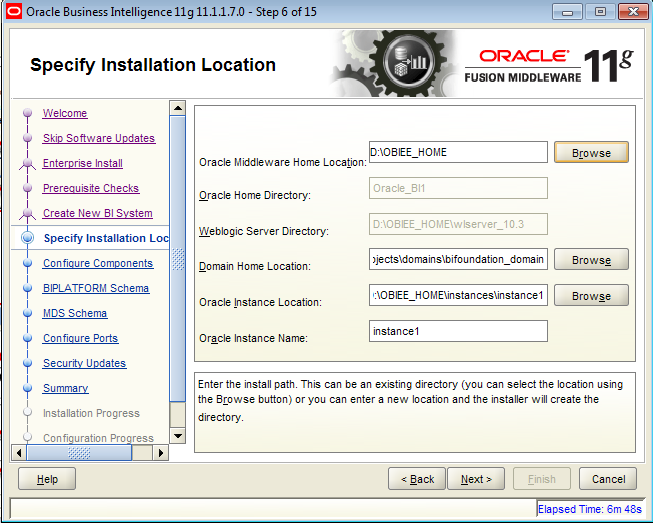Click the Installation Progress step label
Viewport: 653px width, 523px height.
[x=91, y=413]
